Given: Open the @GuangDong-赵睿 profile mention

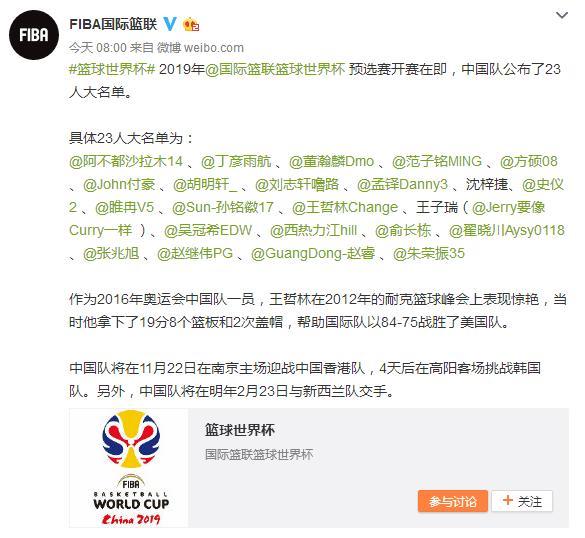Looking at the screenshot, I should (x=313, y=254).
